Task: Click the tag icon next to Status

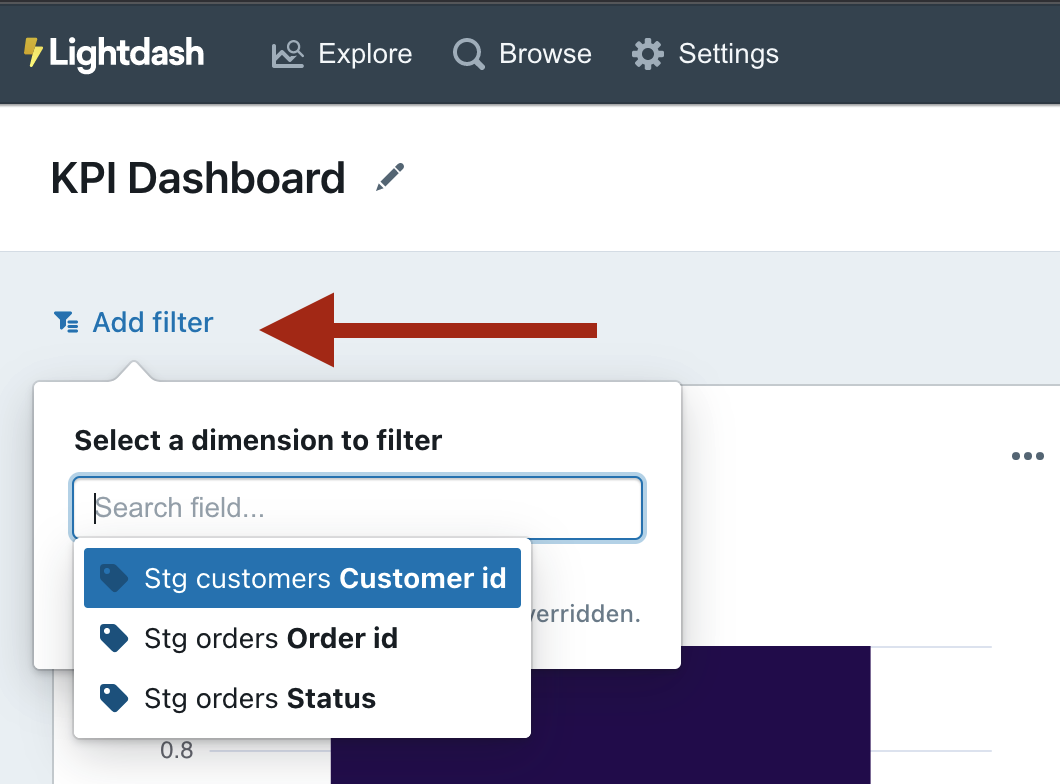Action: [x=115, y=698]
